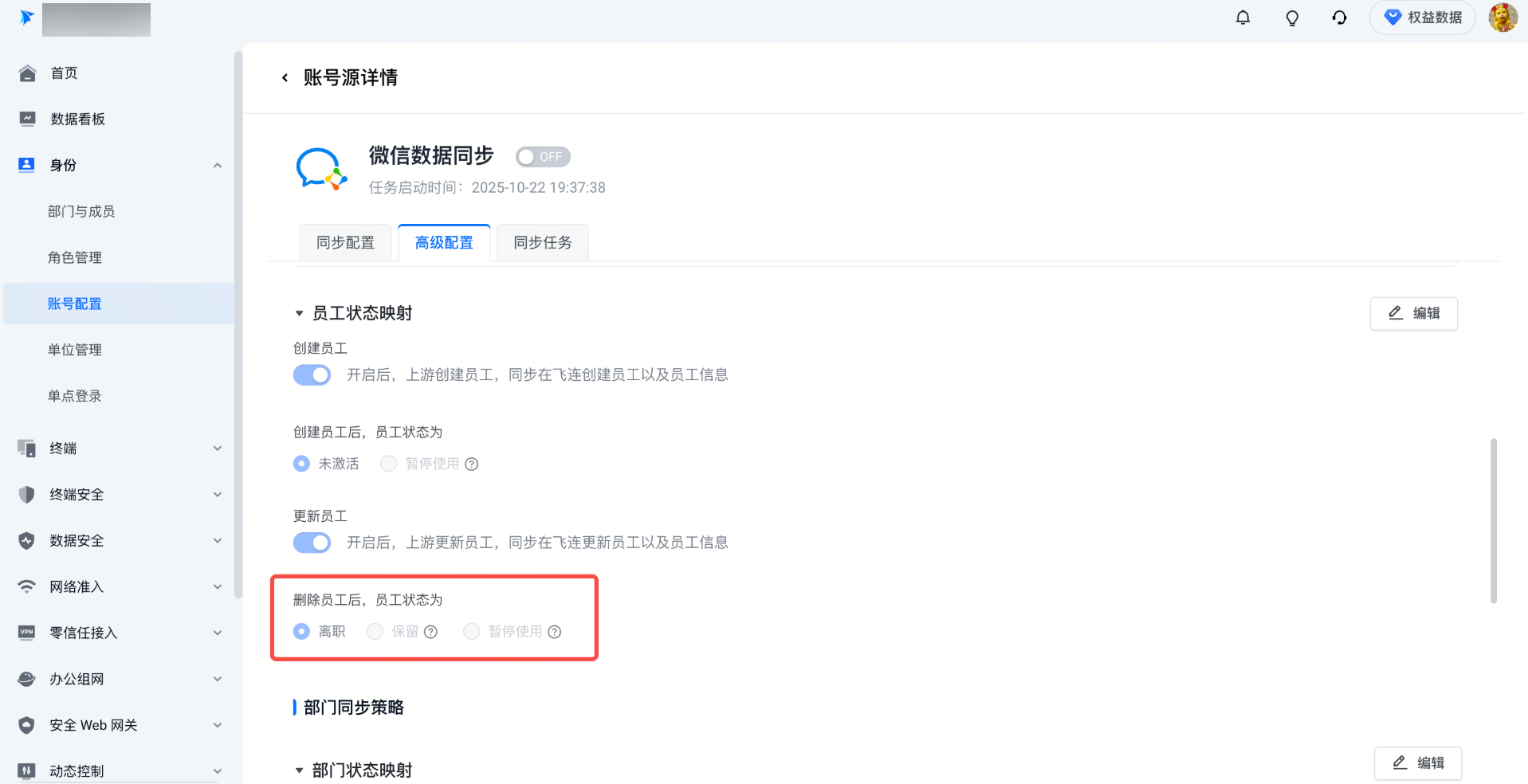Click the 终端 device icon
Viewport: 1528px width, 784px height.
tap(27, 449)
